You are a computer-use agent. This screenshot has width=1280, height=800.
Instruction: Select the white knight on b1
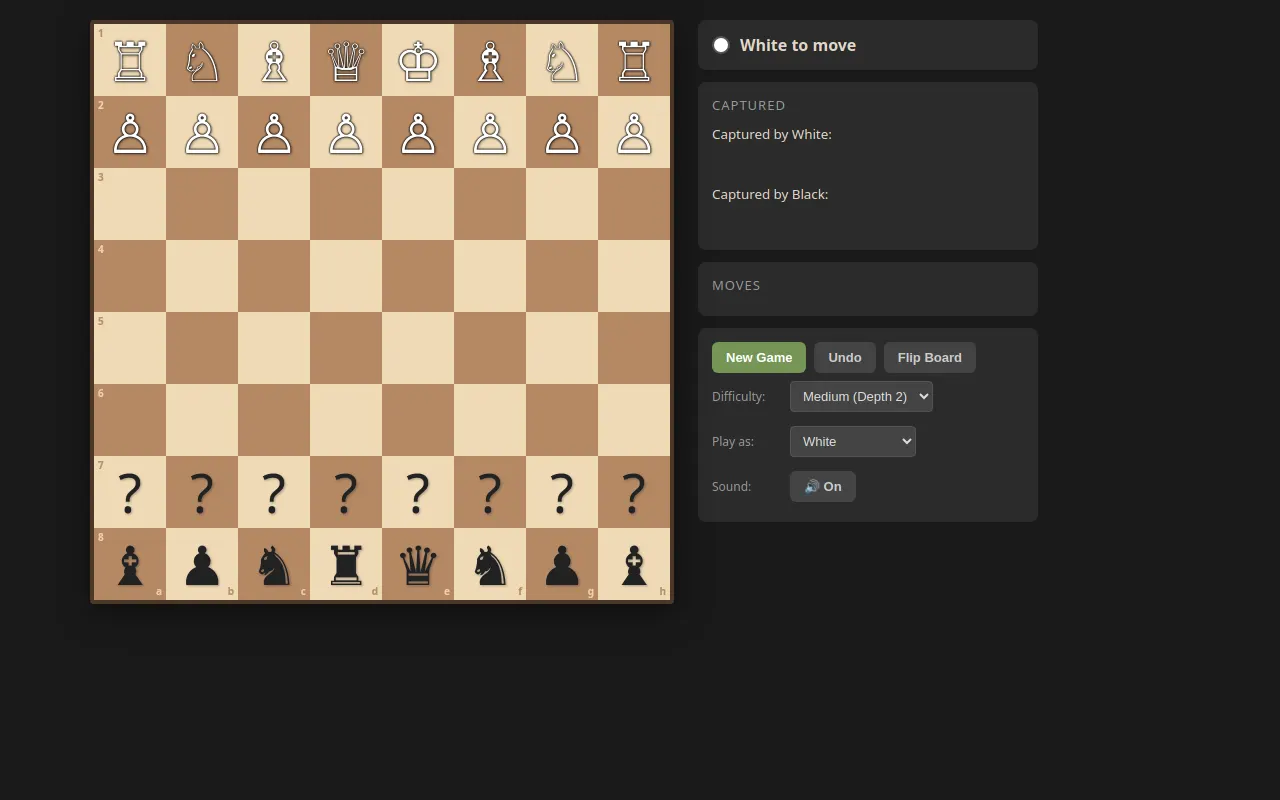coord(202,60)
